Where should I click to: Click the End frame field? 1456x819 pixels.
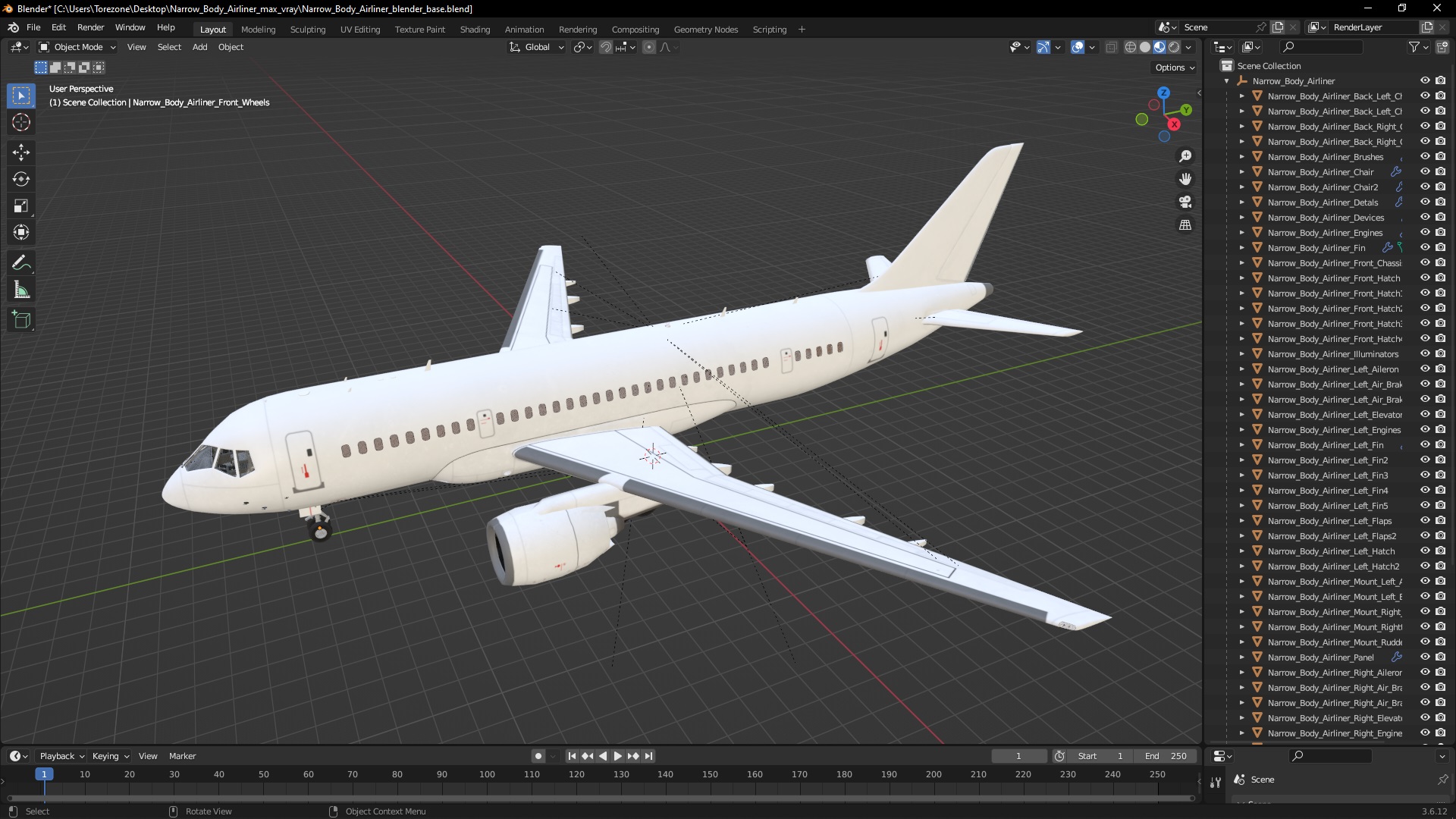pyautogui.click(x=1165, y=756)
